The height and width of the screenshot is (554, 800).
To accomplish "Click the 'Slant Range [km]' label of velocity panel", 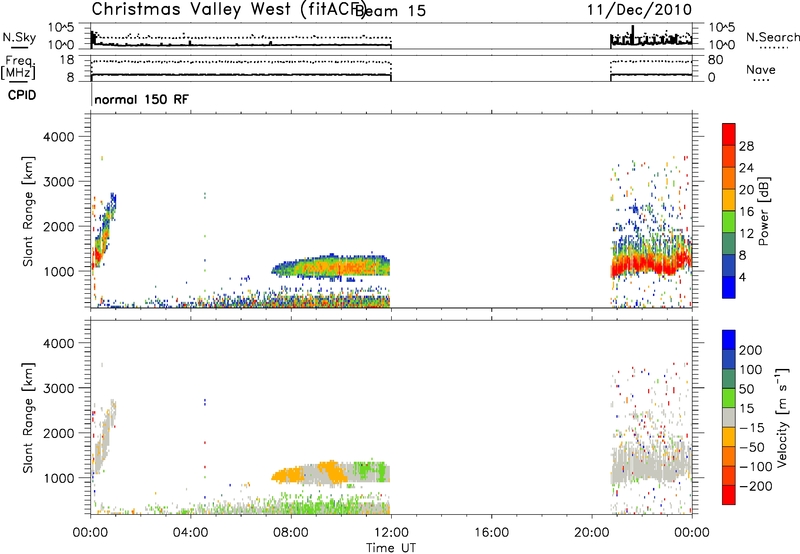I will tap(29, 417).
